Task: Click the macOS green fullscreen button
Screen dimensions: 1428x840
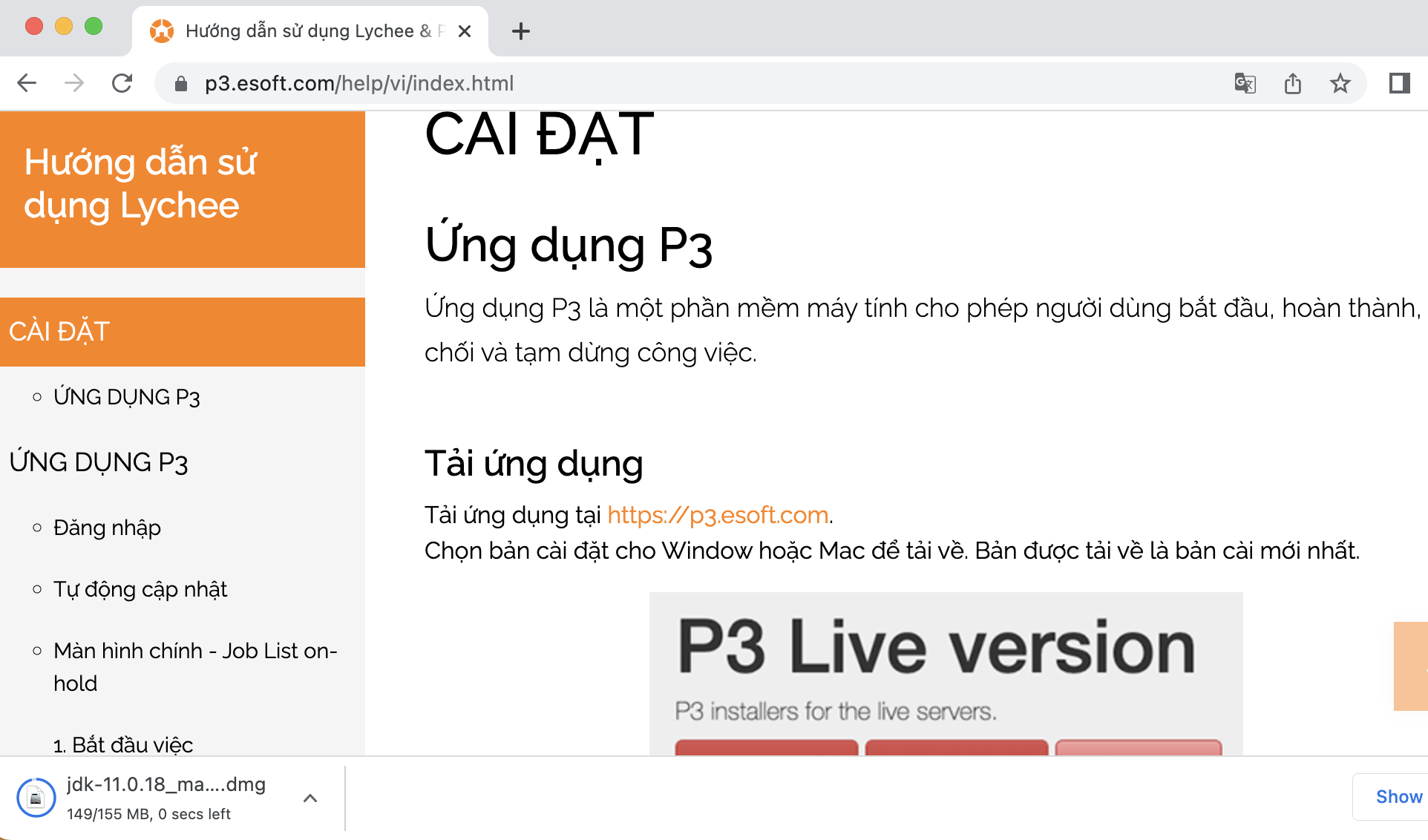Action: (94, 27)
